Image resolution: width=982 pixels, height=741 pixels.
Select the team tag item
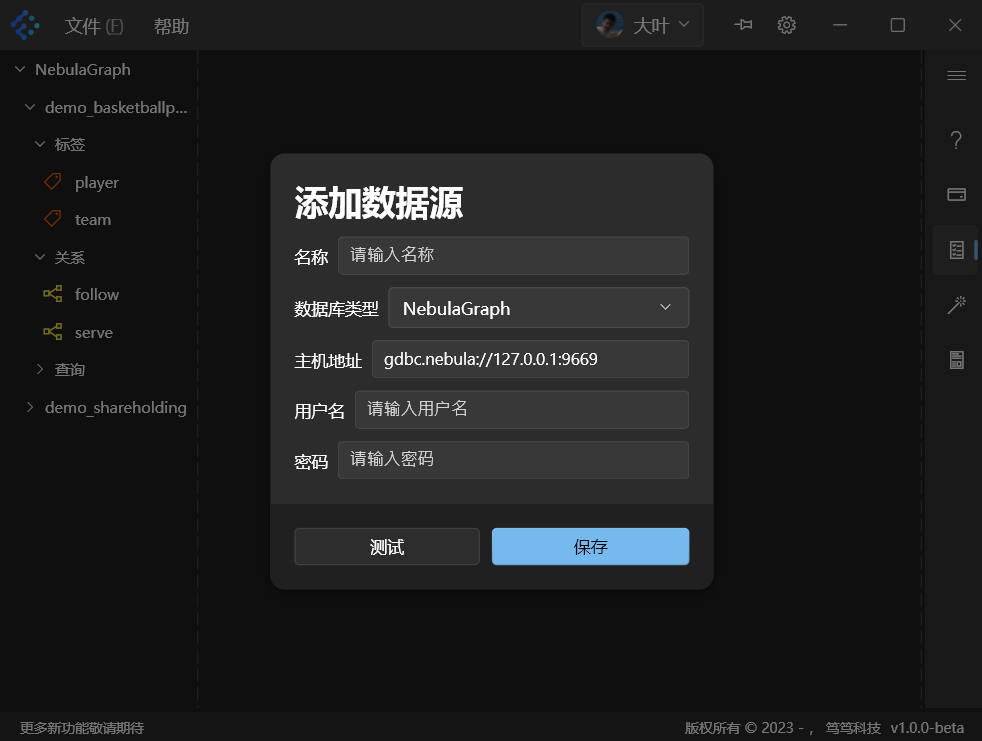pyautogui.click(x=93, y=220)
